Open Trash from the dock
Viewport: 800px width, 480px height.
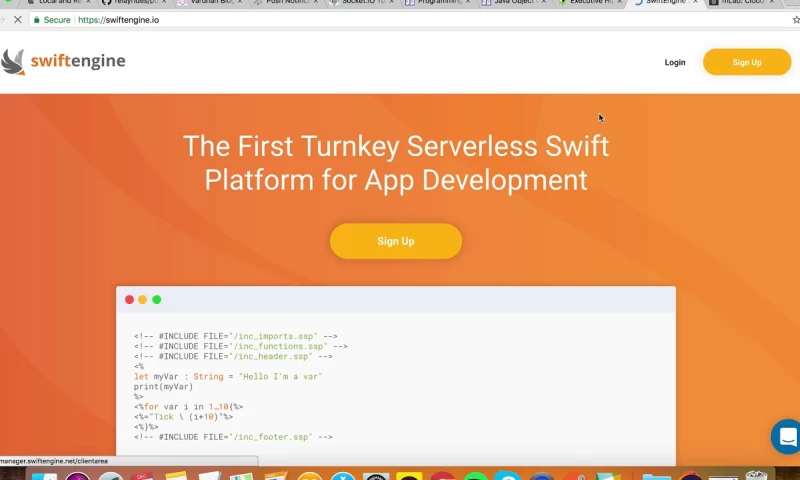point(756,475)
